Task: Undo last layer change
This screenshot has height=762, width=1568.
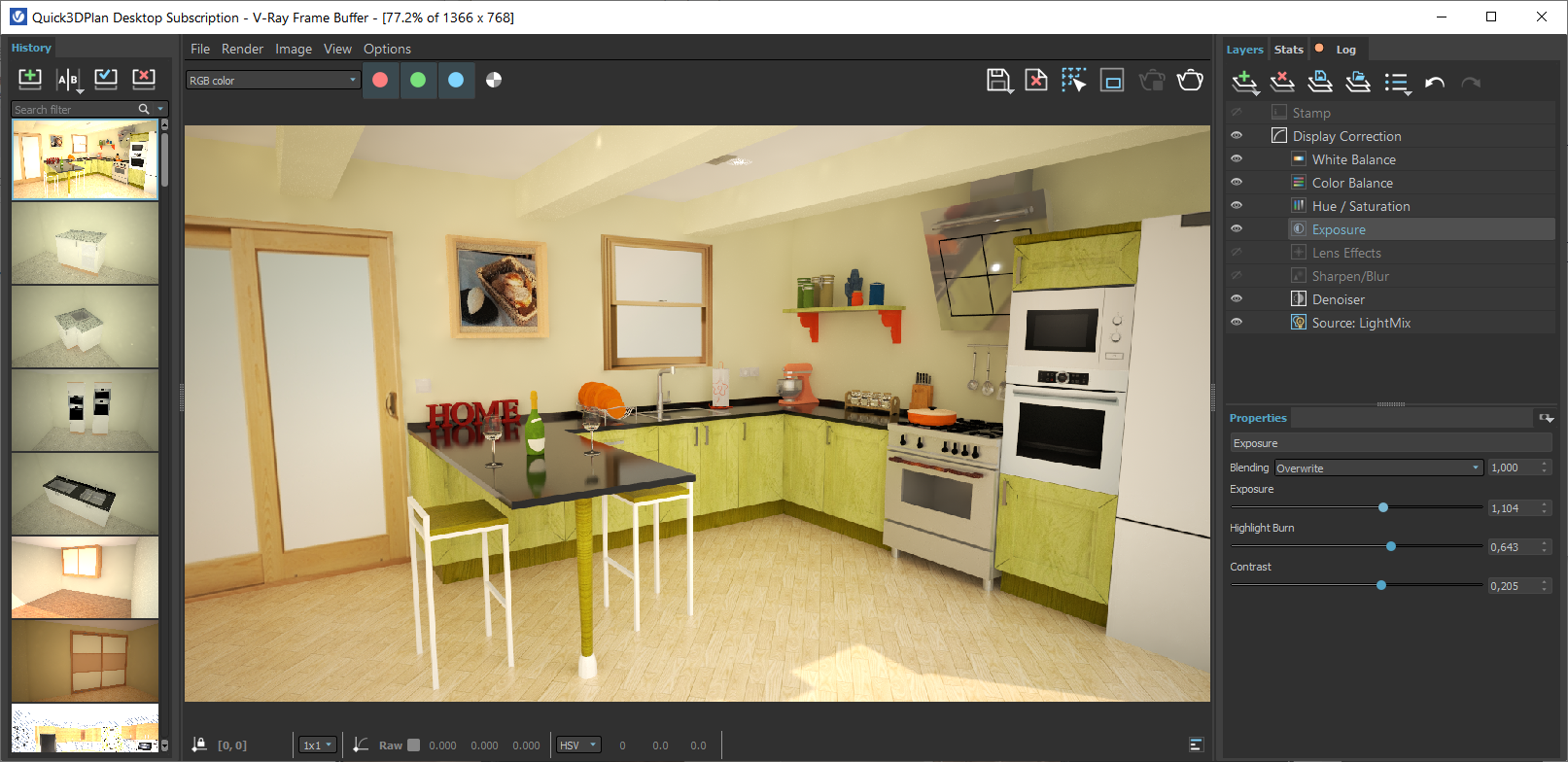Action: 1435,83
